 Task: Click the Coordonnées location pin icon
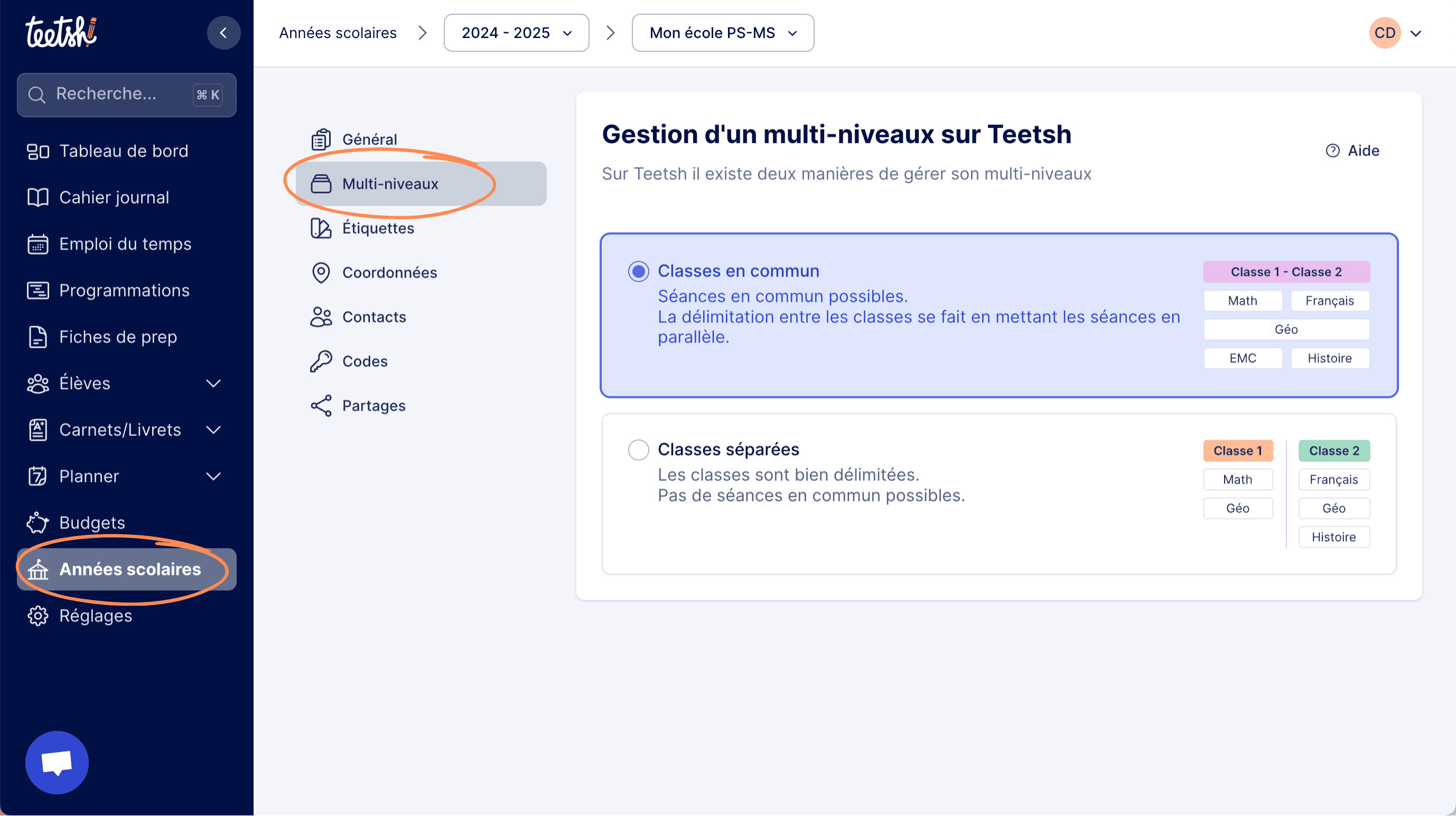pyautogui.click(x=321, y=273)
